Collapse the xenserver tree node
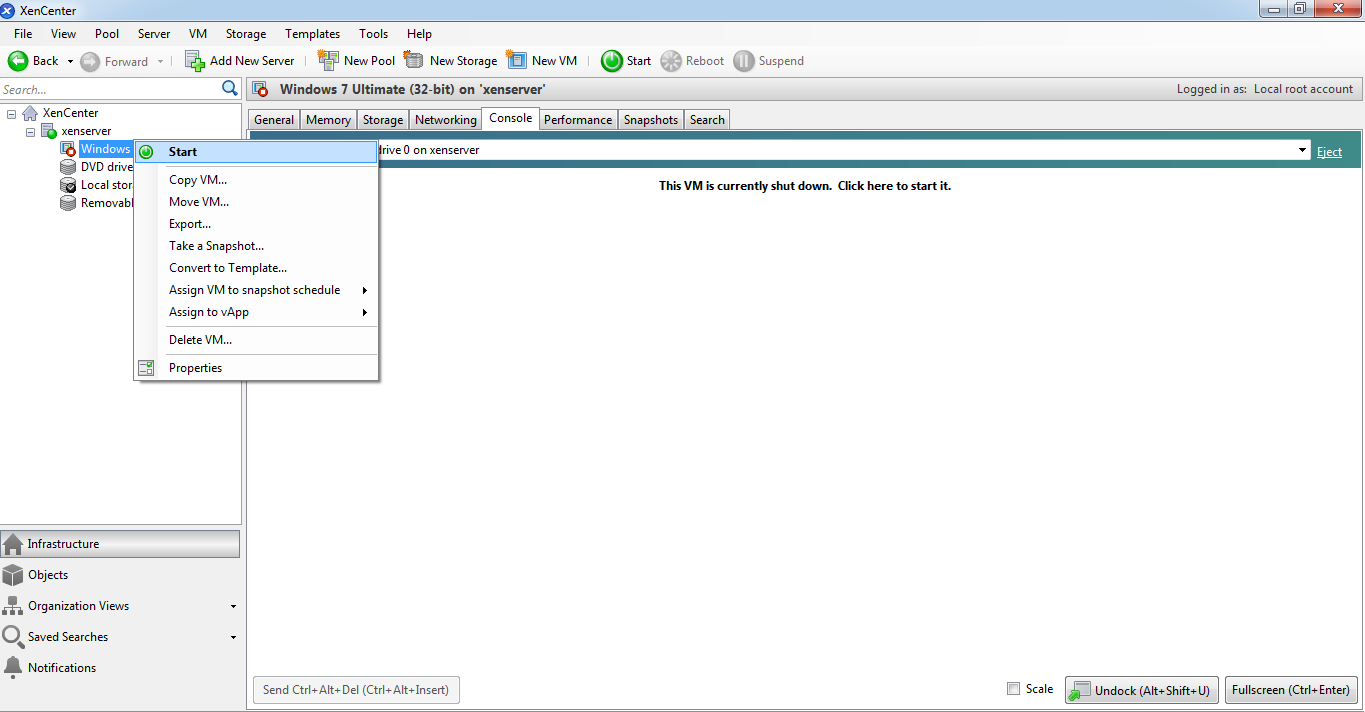 coord(30,132)
